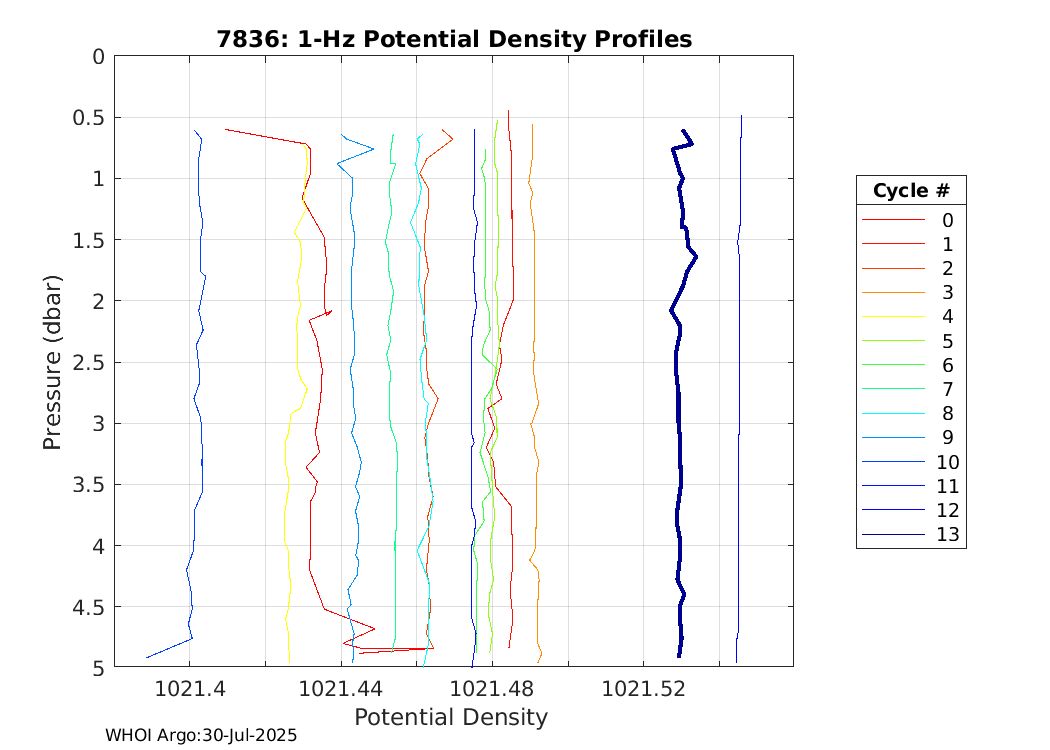
Task: Click the x-axis tick label 1021.4
Action: [x=189, y=689]
